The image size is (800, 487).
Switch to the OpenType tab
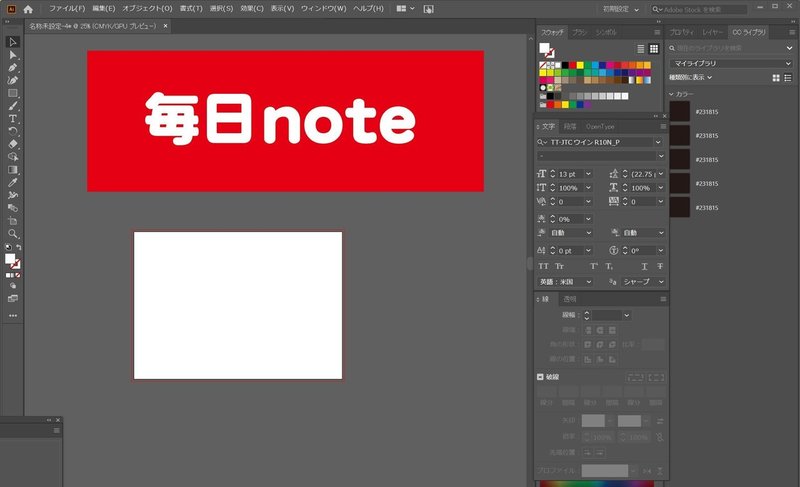pyautogui.click(x=600, y=126)
